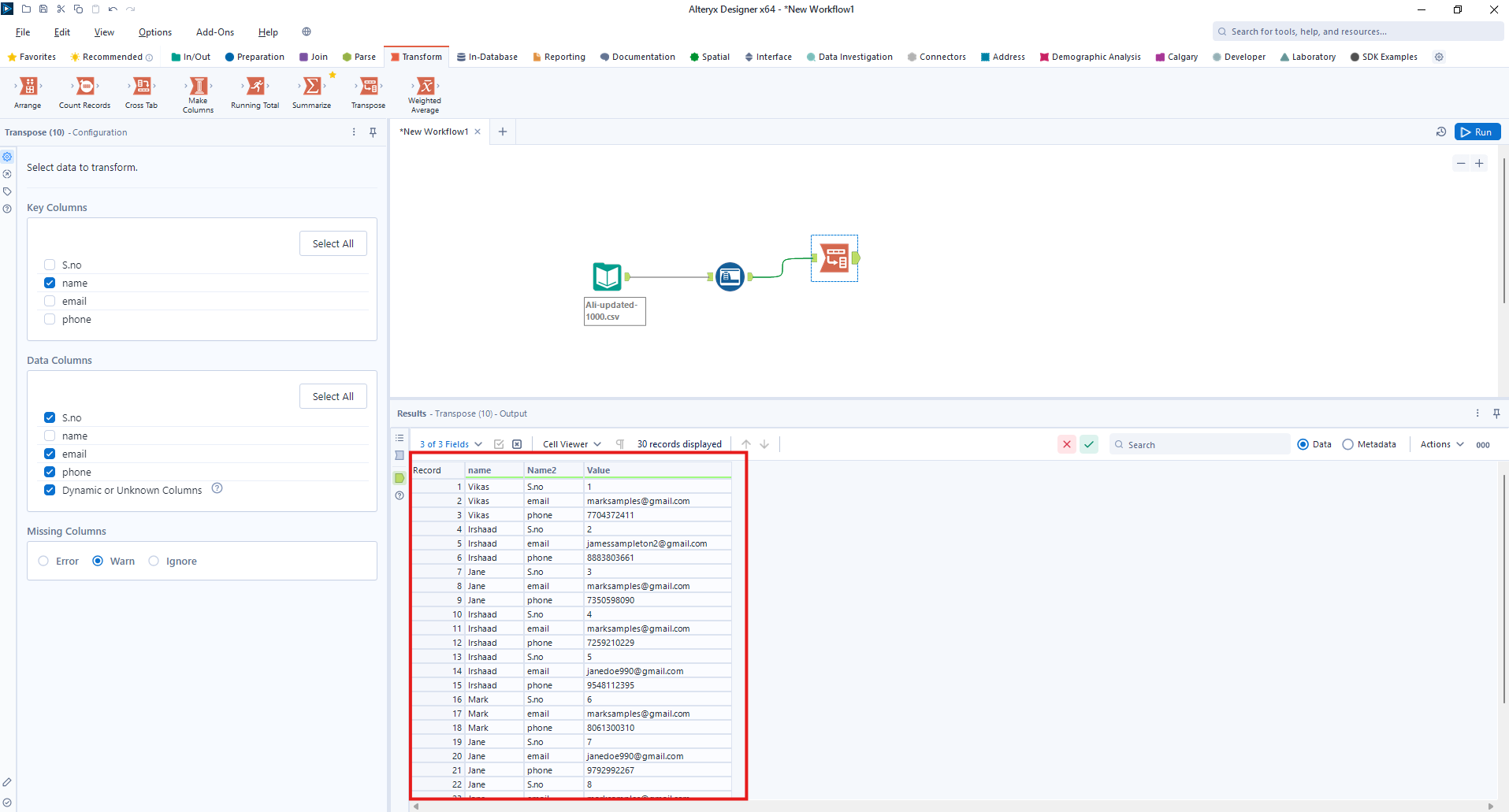The image size is (1509, 812).
Task: Open the Options menu
Action: click(x=154, y=32)
